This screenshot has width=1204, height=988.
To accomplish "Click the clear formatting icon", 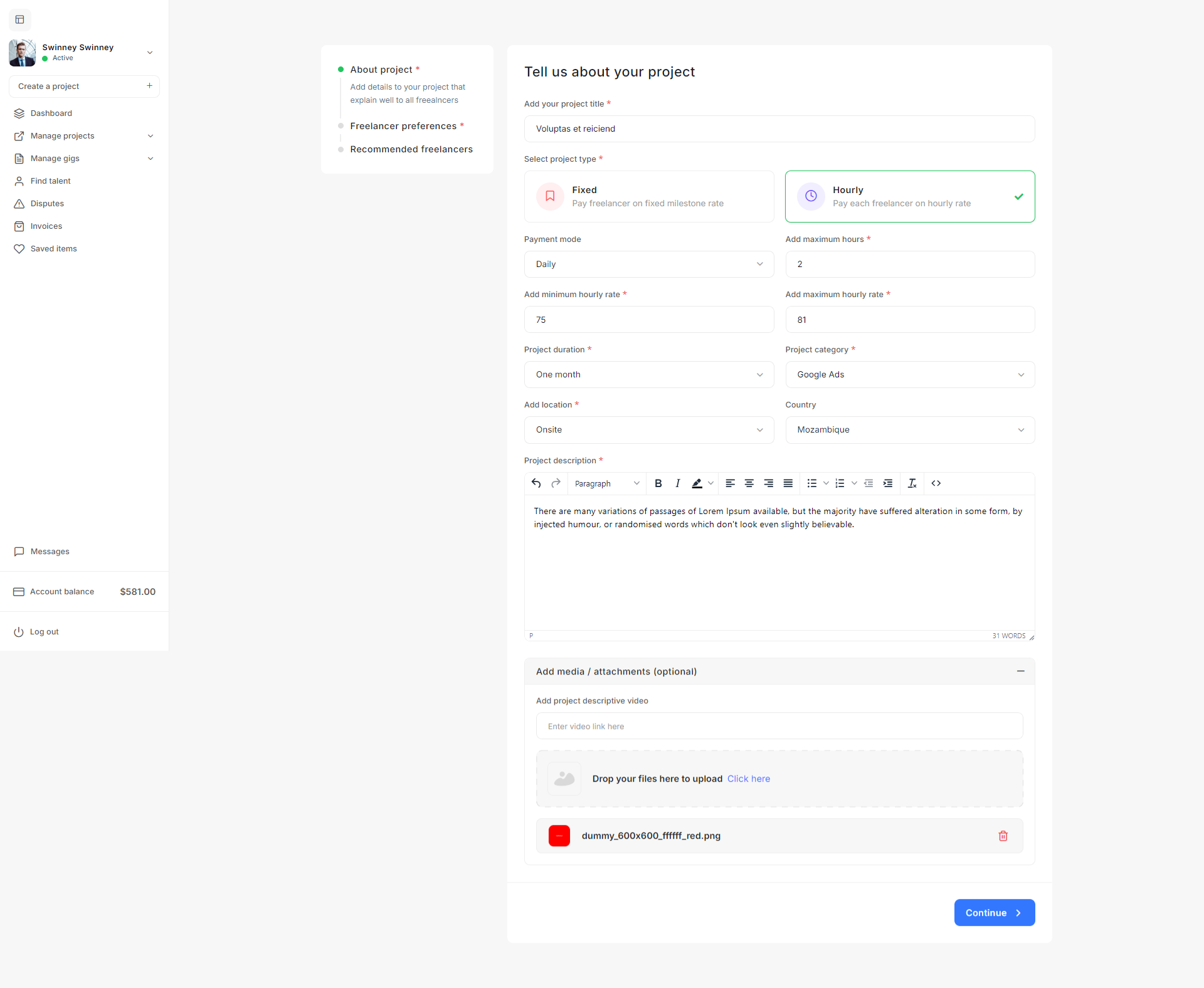I will (912, 483).
